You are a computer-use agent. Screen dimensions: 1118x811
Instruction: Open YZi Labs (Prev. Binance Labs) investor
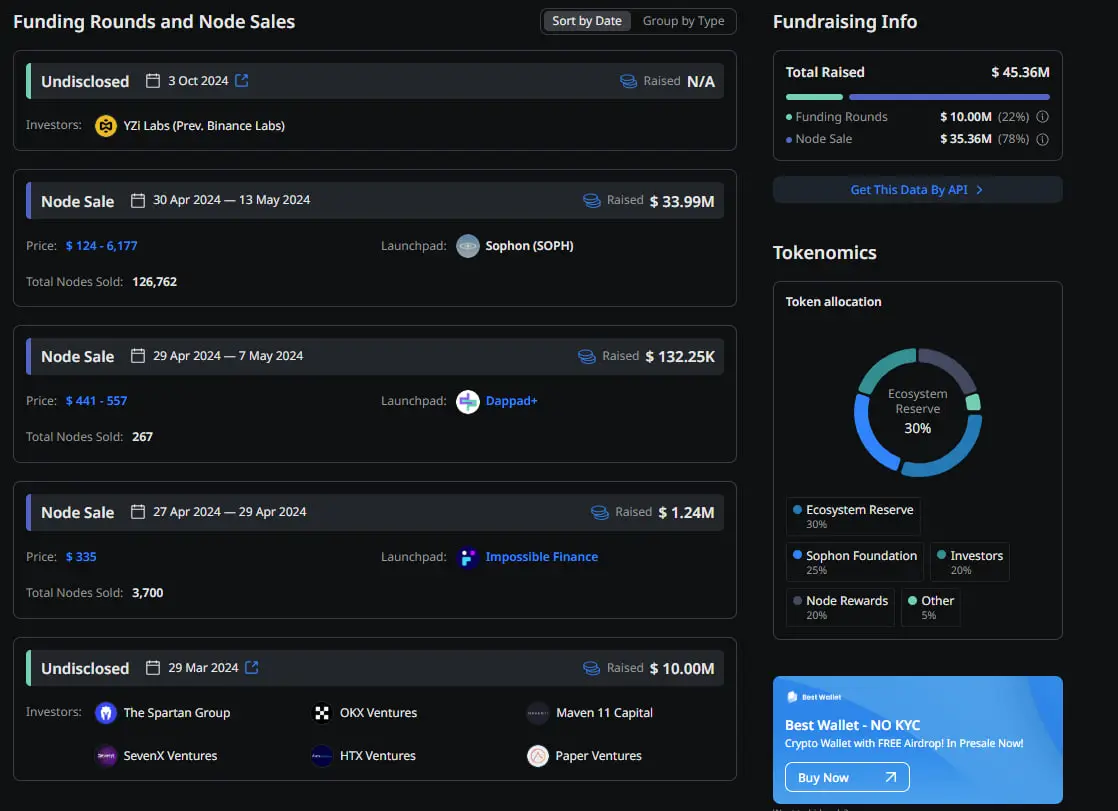(x=204, y=126)
